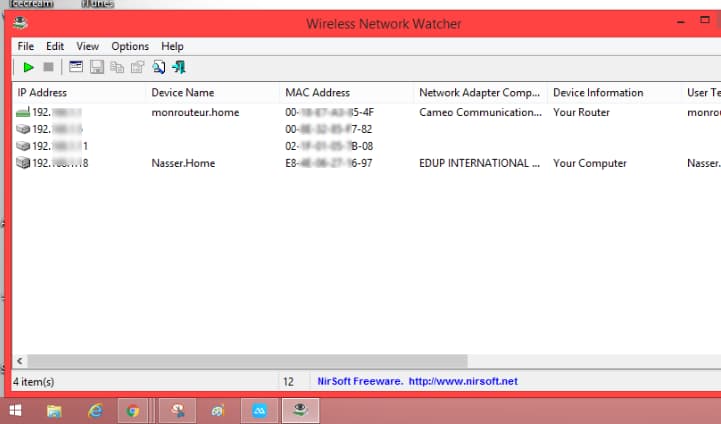Click the Cameo Communication company cell

[481, 112]
